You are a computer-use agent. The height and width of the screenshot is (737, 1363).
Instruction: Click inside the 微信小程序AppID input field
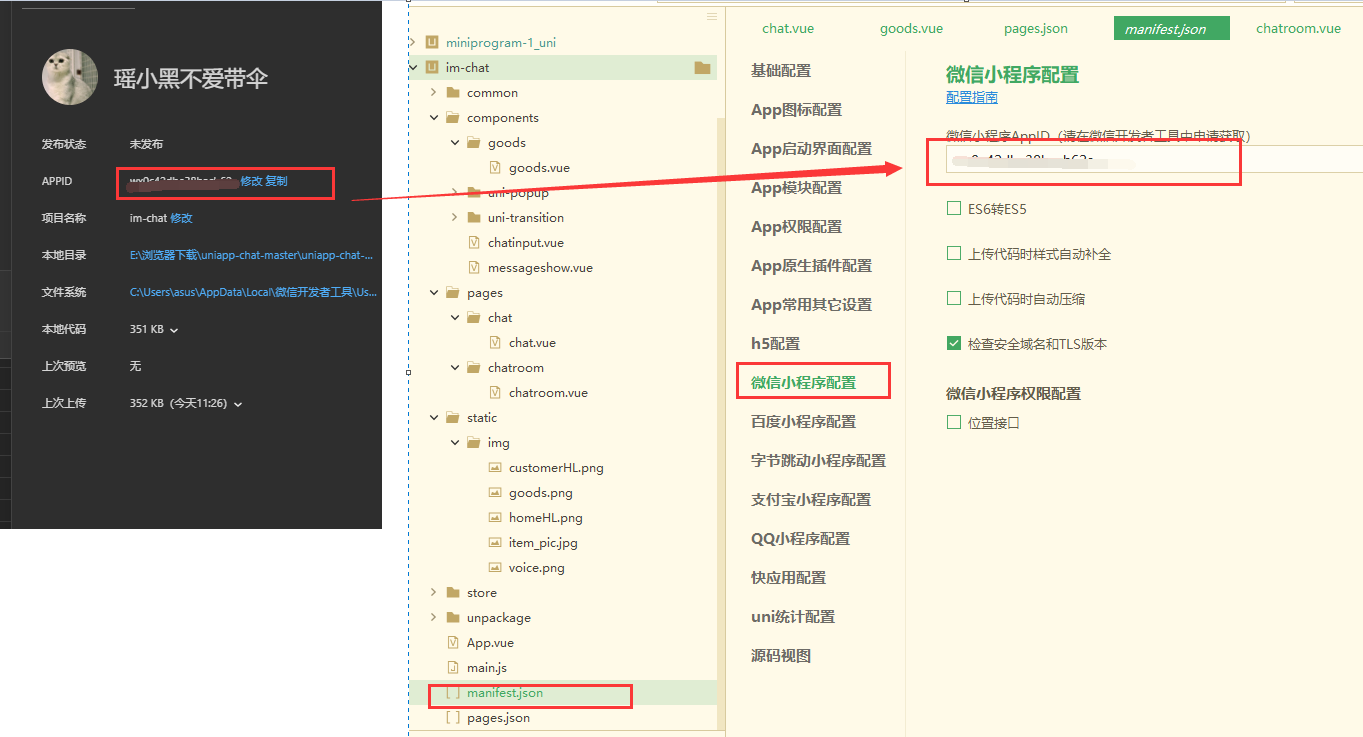1084,160
